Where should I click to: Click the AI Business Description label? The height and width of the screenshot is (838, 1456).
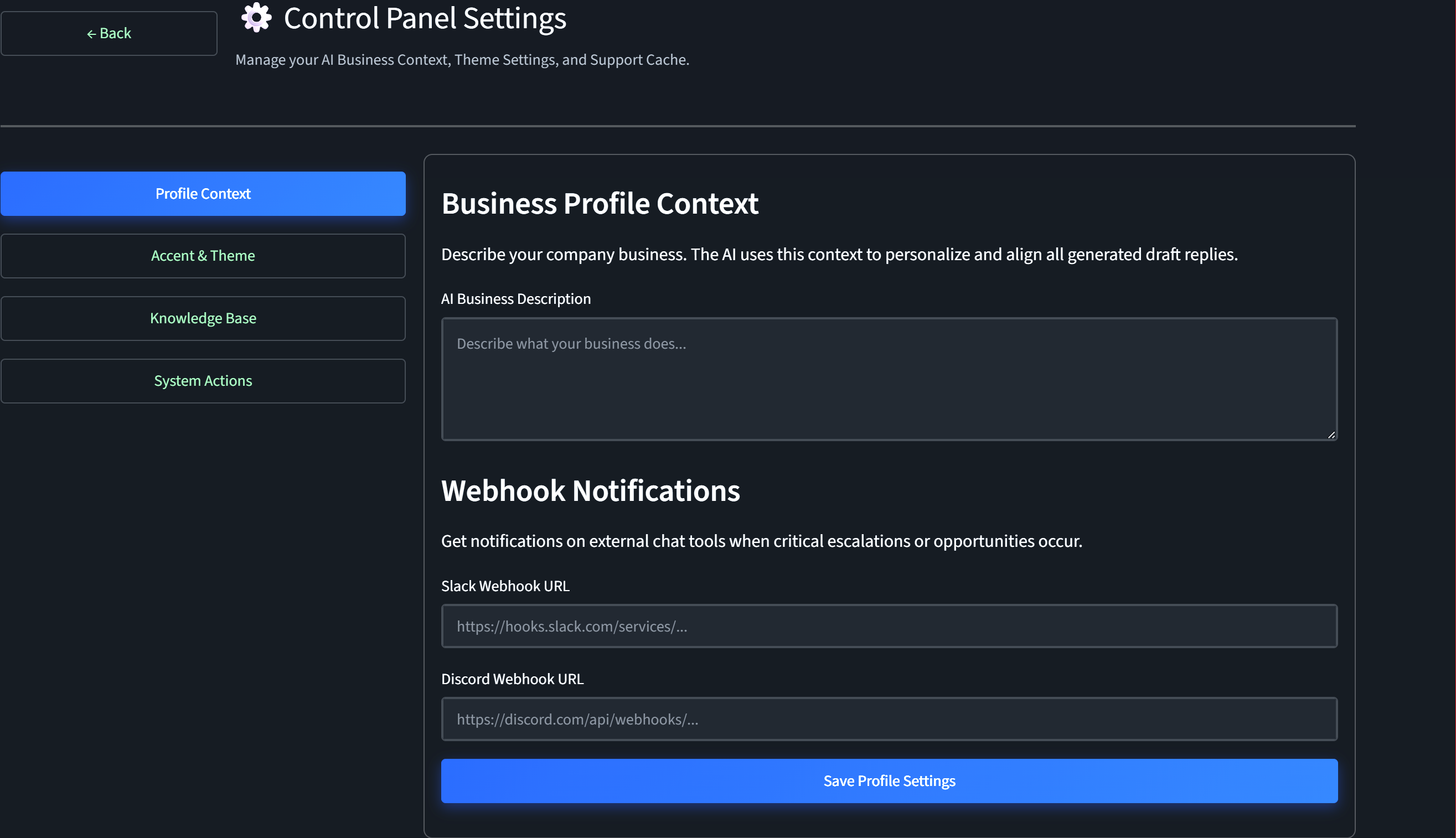tap(515, 299)
